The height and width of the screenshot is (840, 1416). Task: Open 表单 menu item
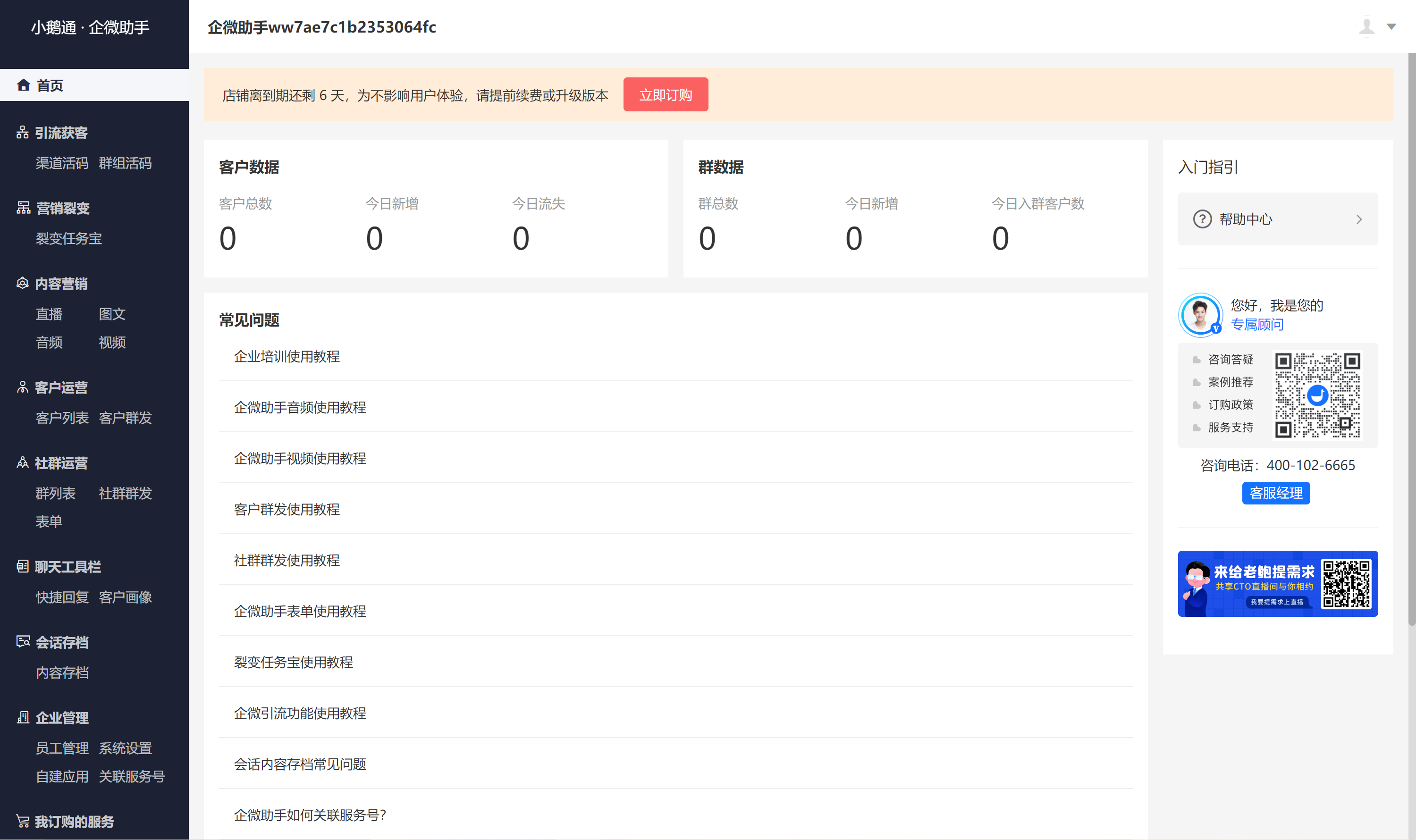point(49,521)
